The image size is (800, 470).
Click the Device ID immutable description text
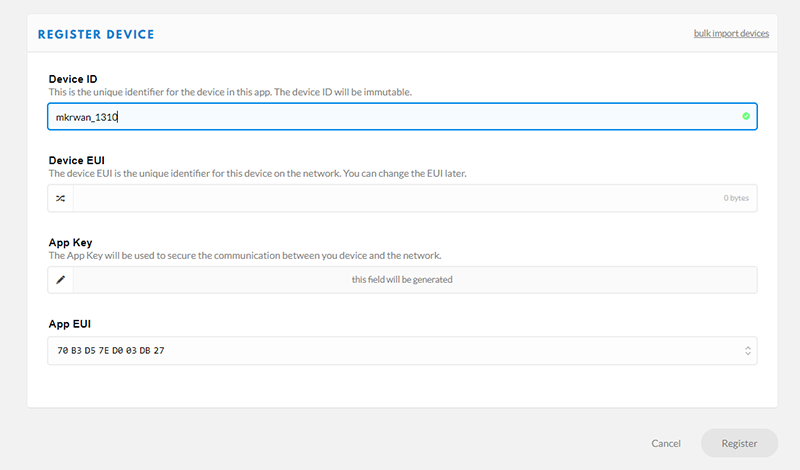(230, 92)
